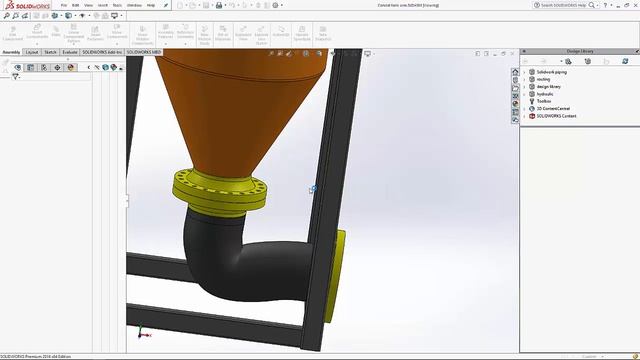The height and width of the screenshot is (360, 640).
Task: Open the PropertyManager tab icon
Action: (31, 68)
